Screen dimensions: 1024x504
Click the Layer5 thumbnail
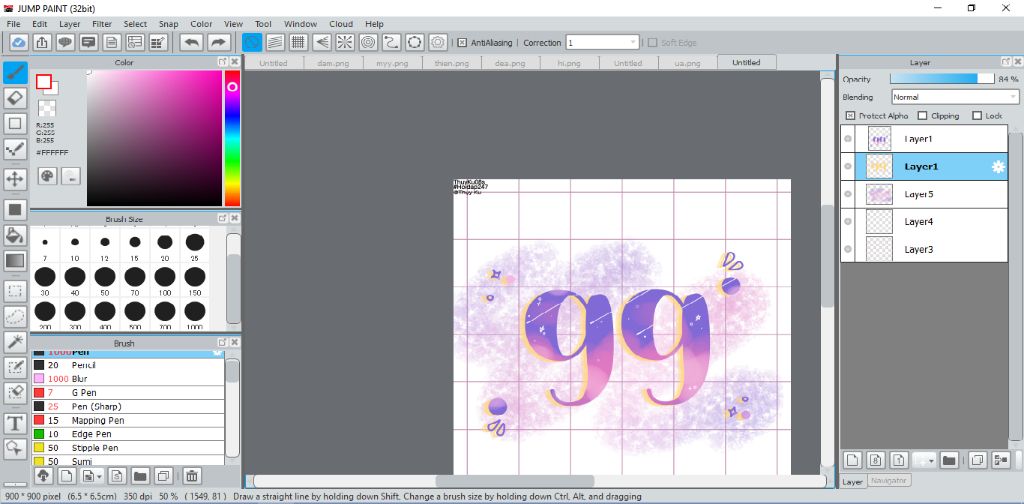coord(879,195)
